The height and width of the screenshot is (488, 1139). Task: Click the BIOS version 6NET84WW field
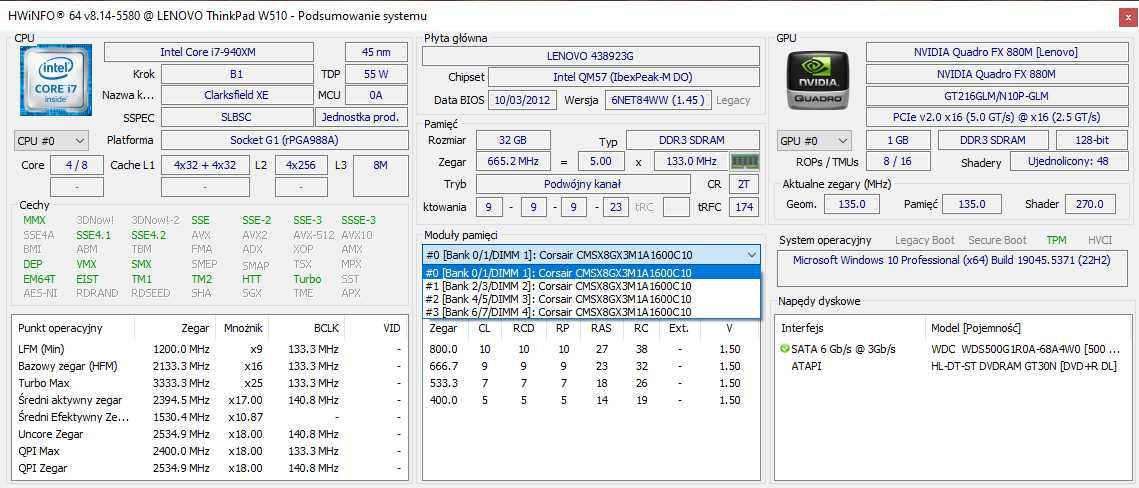(657, 100)
